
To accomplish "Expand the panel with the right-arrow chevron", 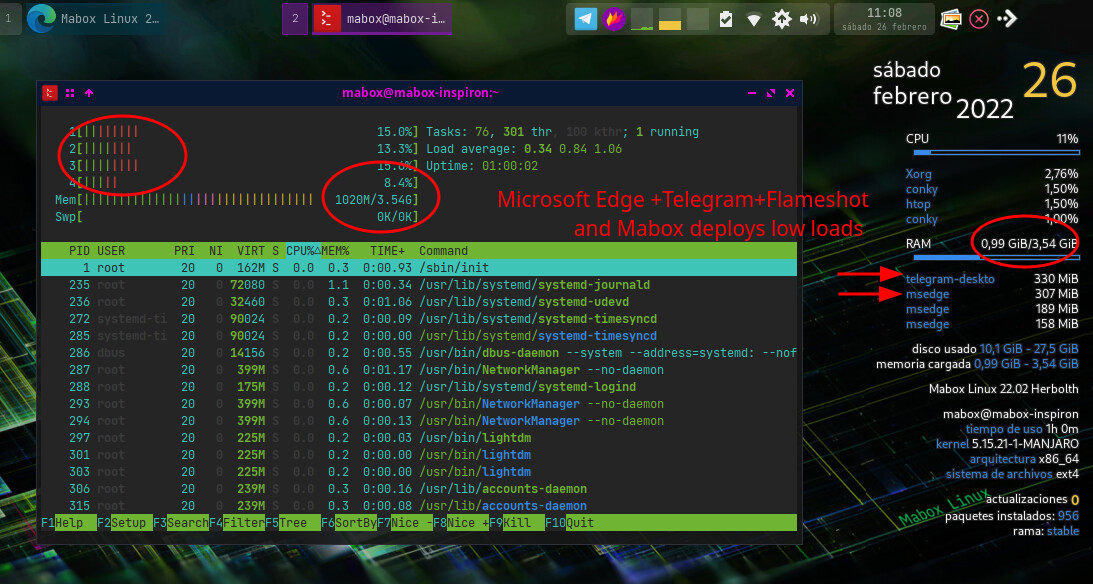I will coord(1006,17).
